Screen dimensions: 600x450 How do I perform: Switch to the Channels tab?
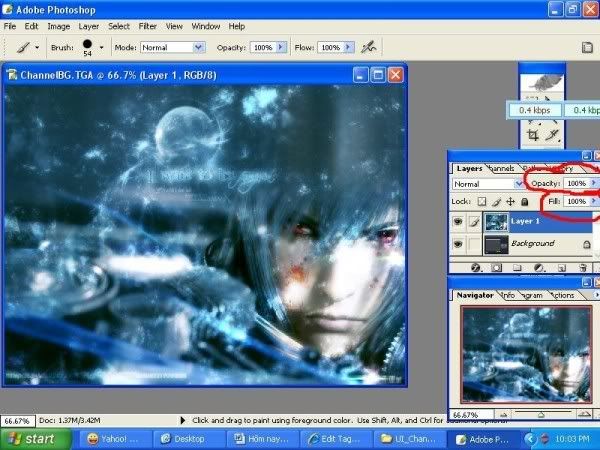[502, 168]
